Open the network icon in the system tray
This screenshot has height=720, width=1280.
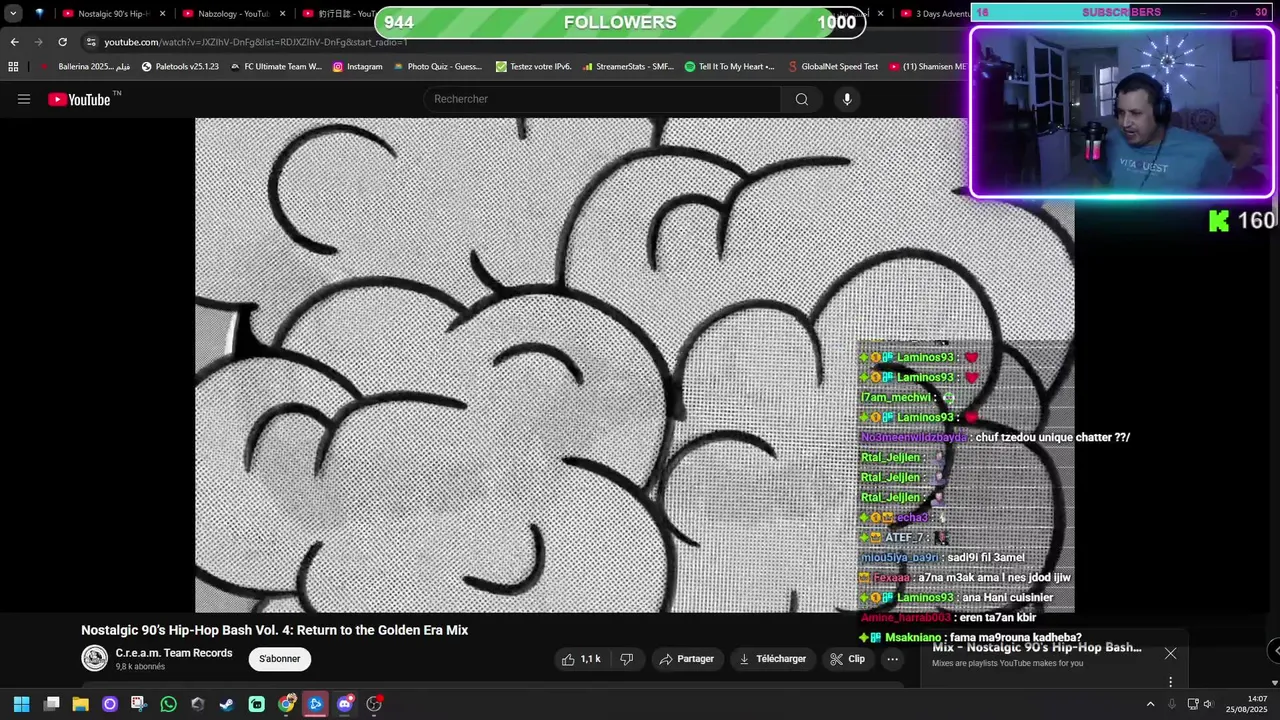pos(1193,704)
